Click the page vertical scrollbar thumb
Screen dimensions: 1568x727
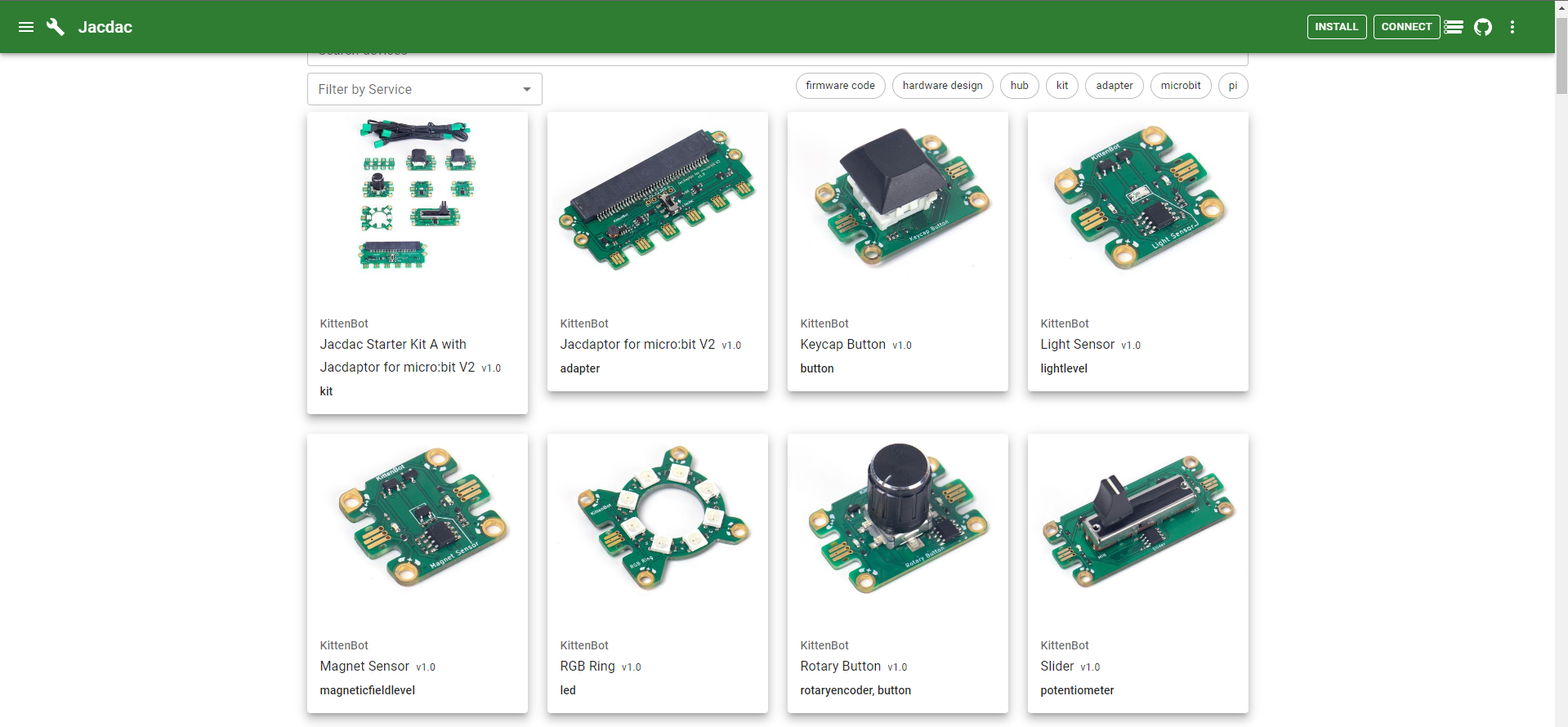pyautogui.click(x=1561, y=55)
